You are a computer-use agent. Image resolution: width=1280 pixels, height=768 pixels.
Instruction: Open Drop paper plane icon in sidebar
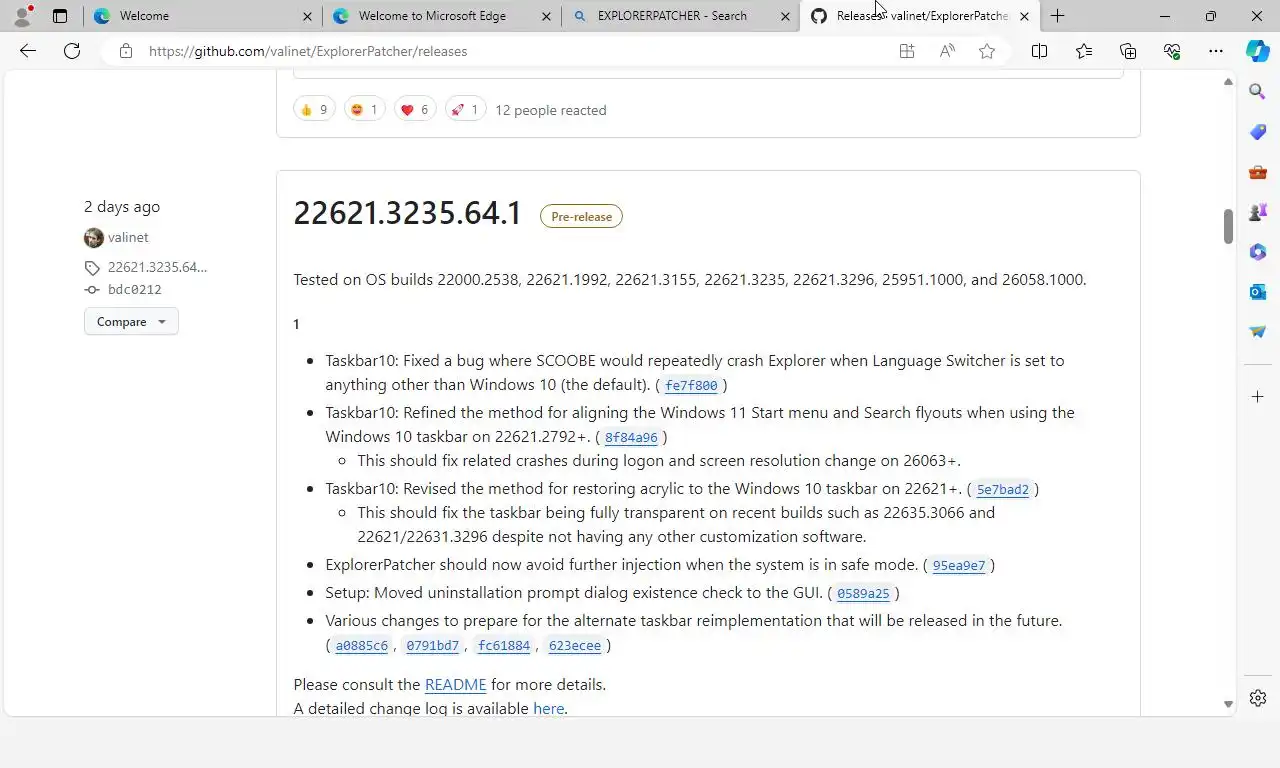pos(1258,332)
